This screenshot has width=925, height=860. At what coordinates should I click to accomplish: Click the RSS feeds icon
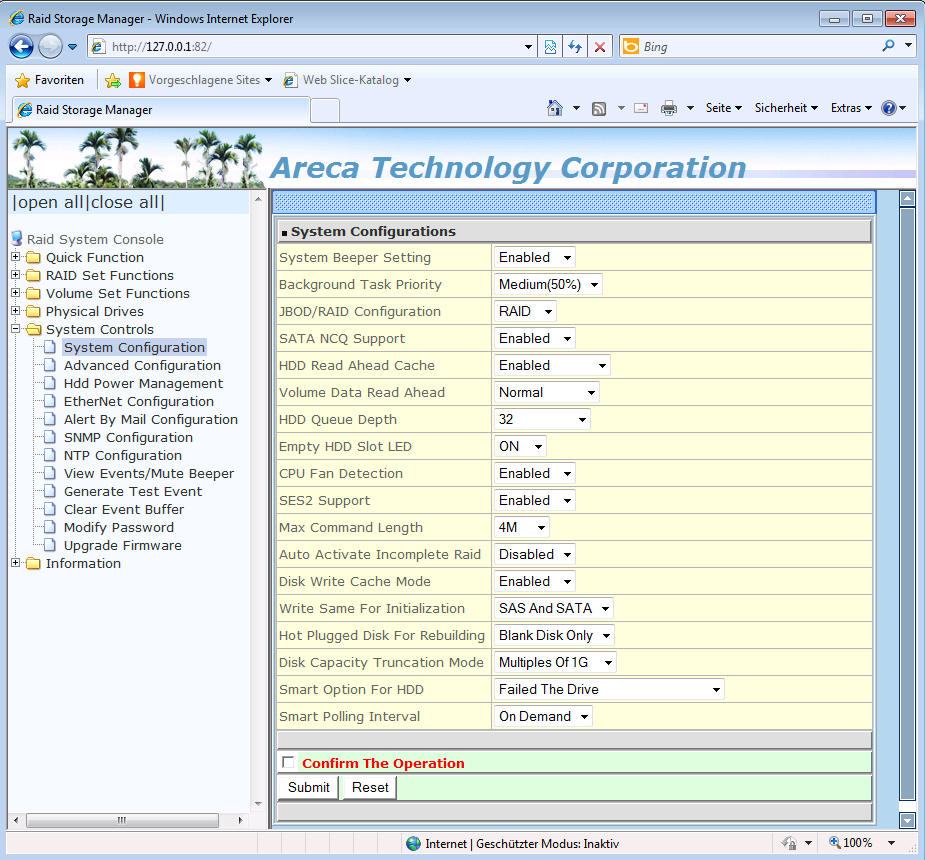click(599, 109)
